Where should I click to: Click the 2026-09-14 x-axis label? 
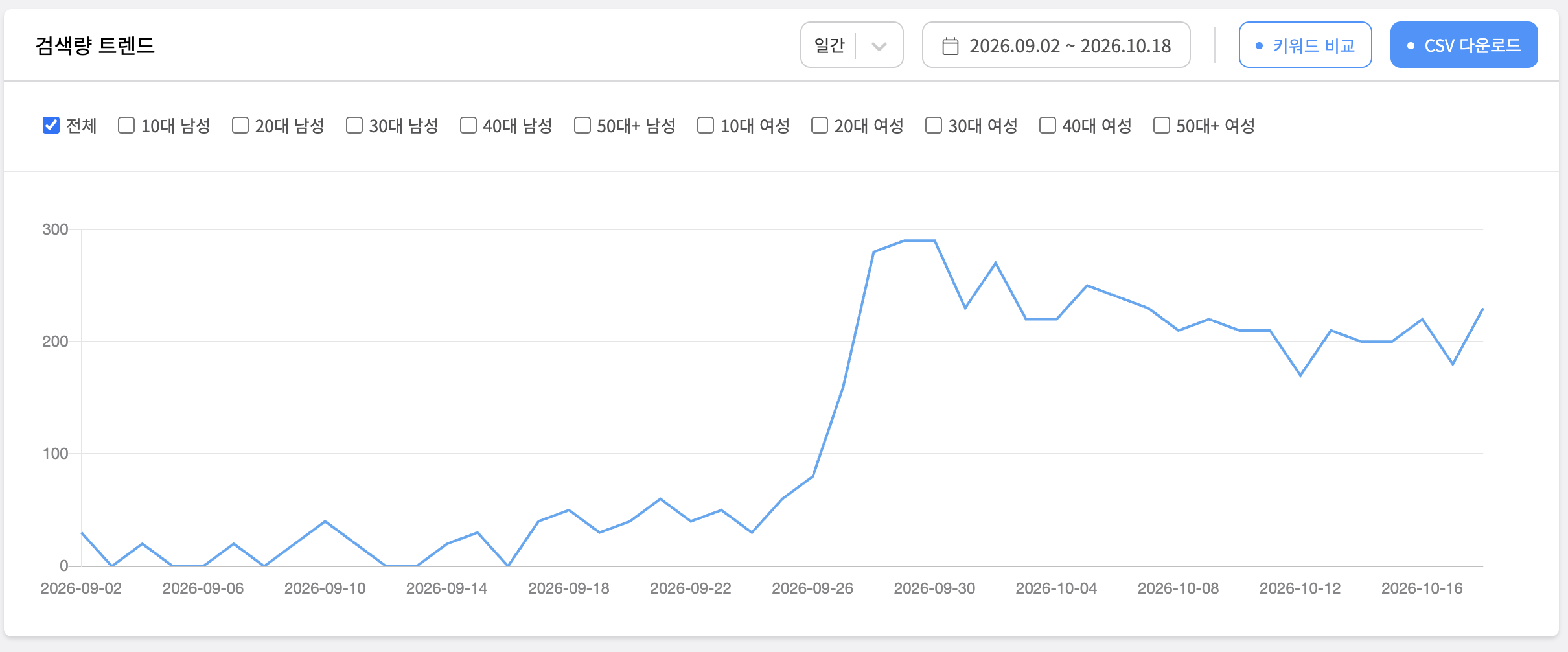tap(446, 588)
